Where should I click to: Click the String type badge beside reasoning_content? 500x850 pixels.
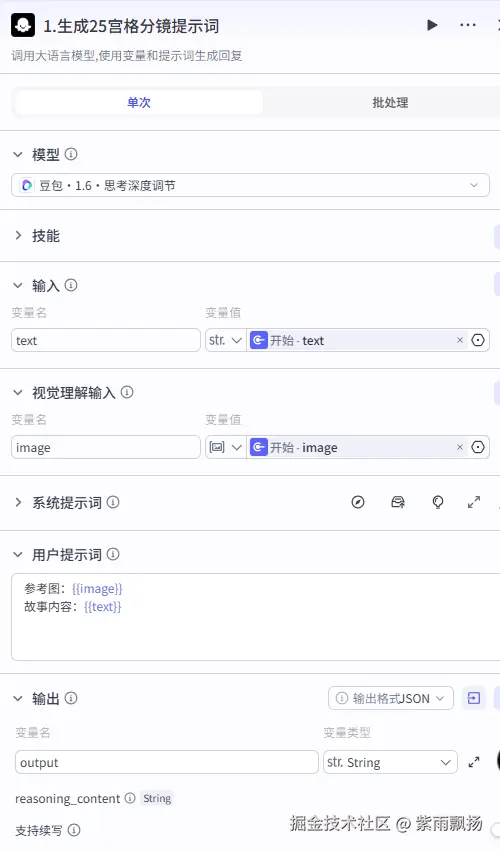157,798
